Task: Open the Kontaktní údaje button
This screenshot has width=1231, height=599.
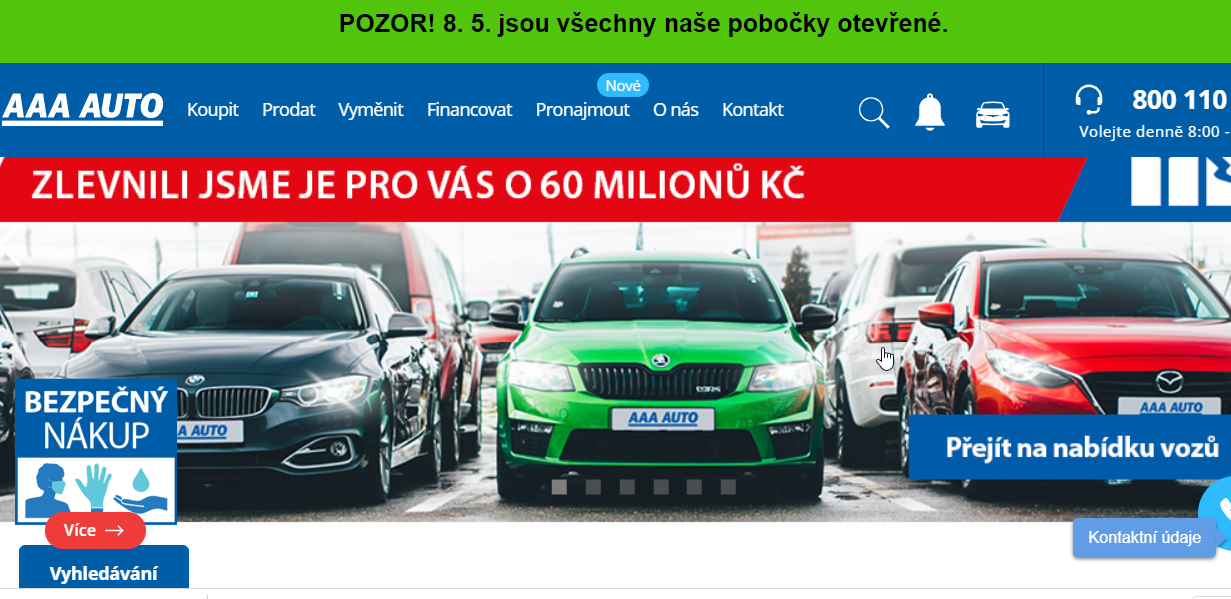Action: (1144, 537)
